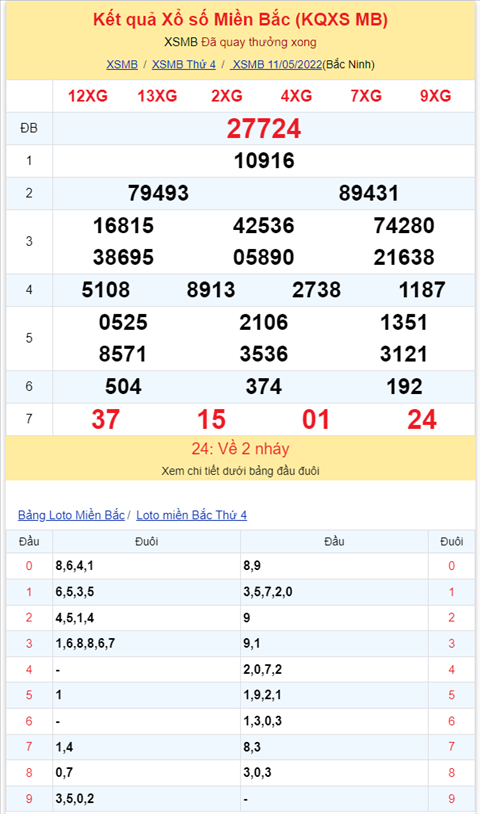Click the fourth prize number 5108
The width and height of the screenshot is (480, 814).
click(106, 290)
